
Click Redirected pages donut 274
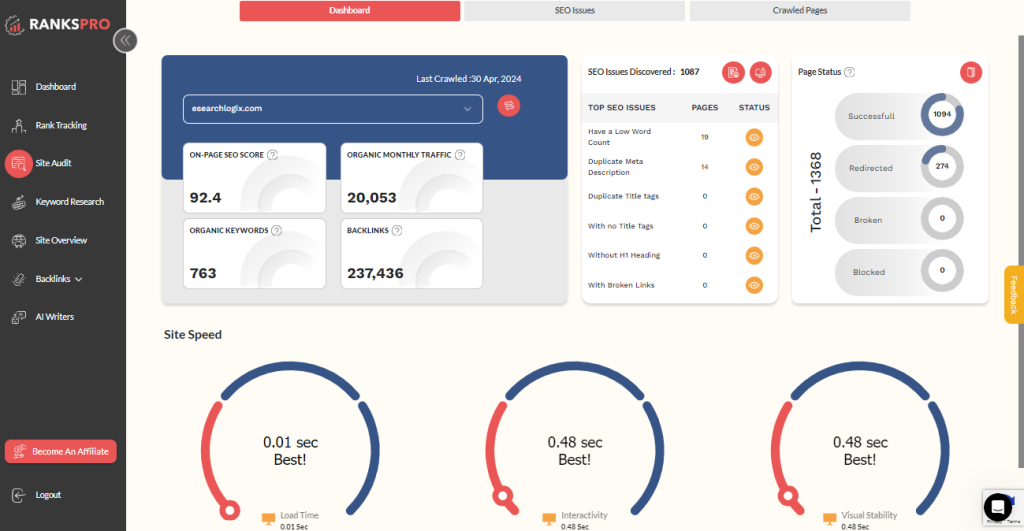942,167
